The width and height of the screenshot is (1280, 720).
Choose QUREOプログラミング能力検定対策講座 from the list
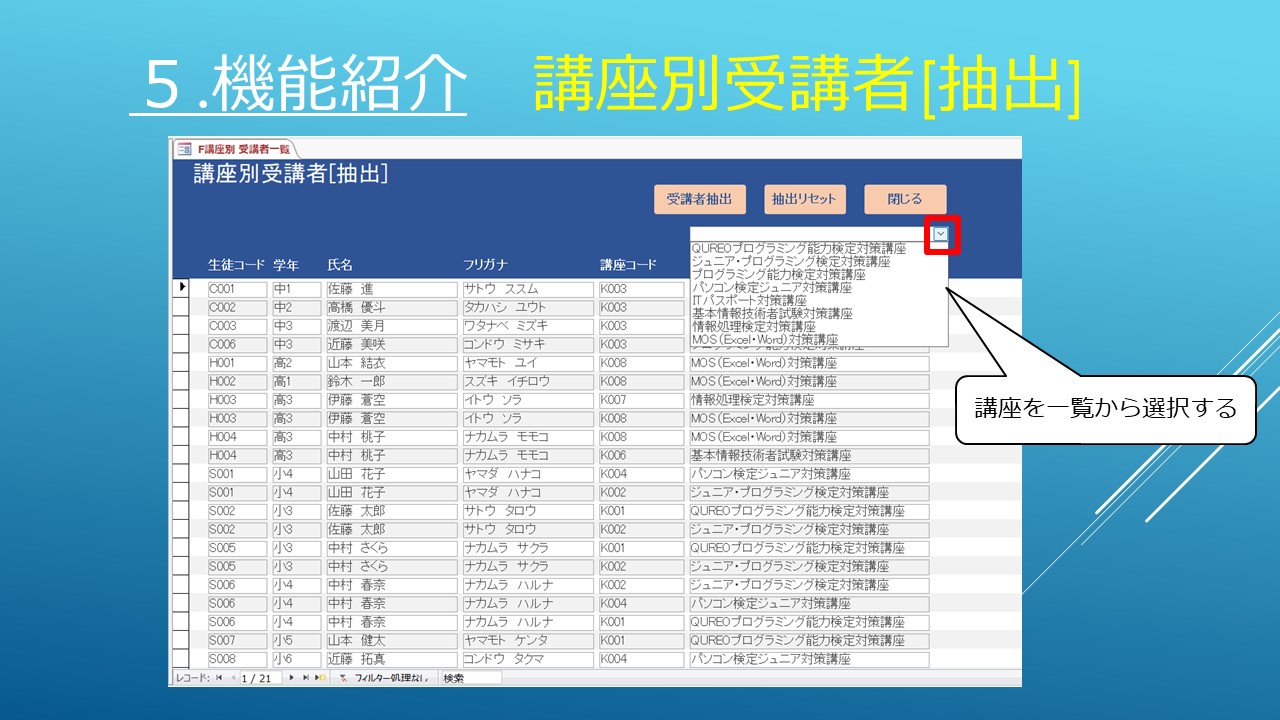pos(799,249)
